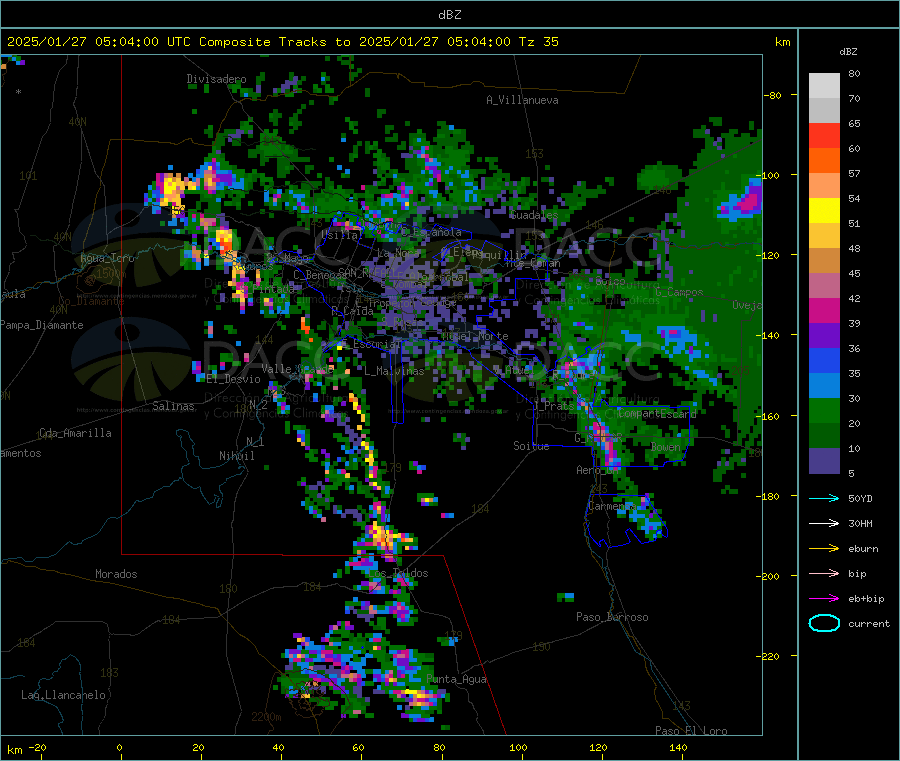Screen dimensions: 900x761
Task: Click the 'Bowen' map label
Action: 666,446
